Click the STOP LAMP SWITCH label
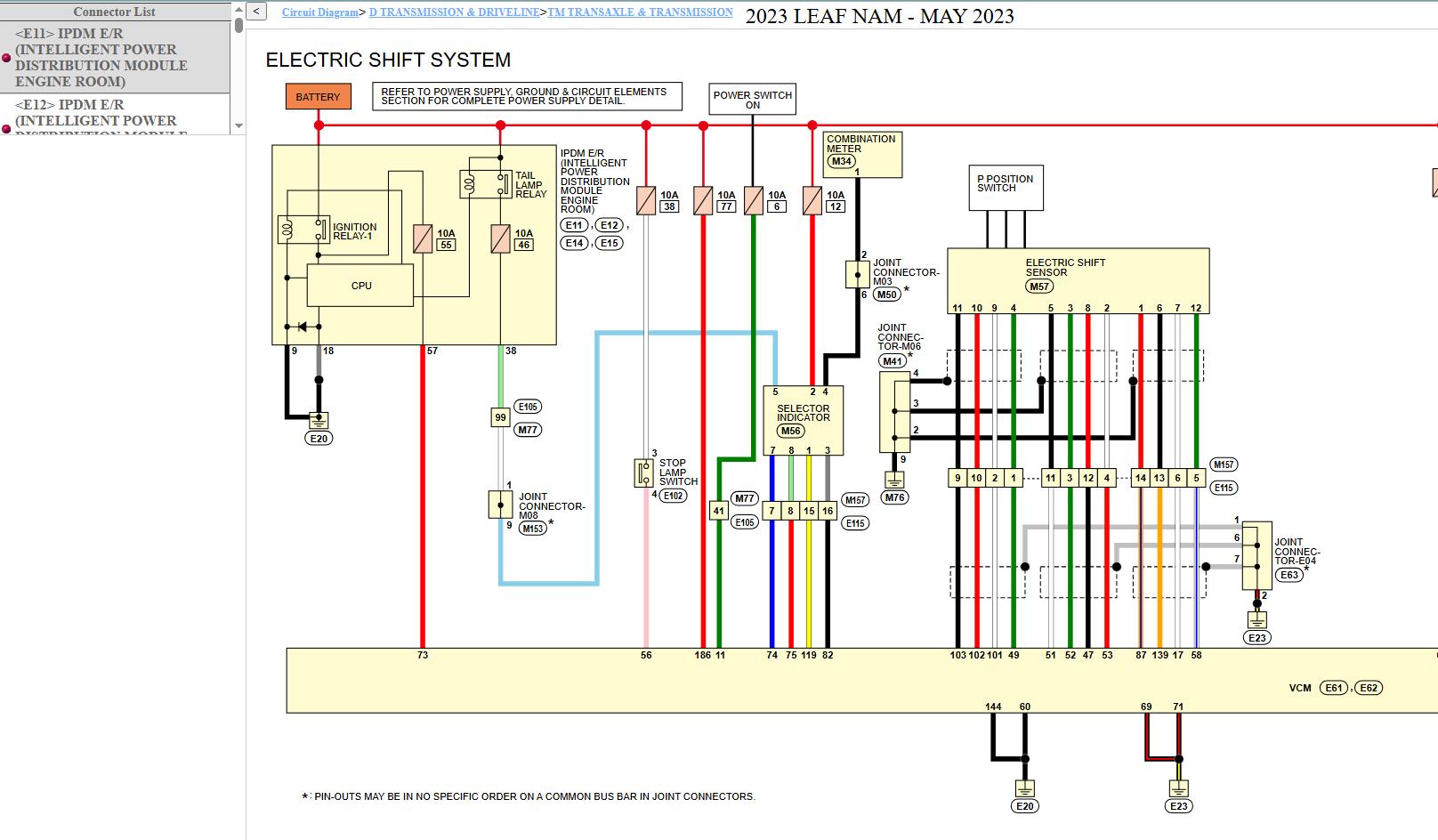 tap(678, 472)
